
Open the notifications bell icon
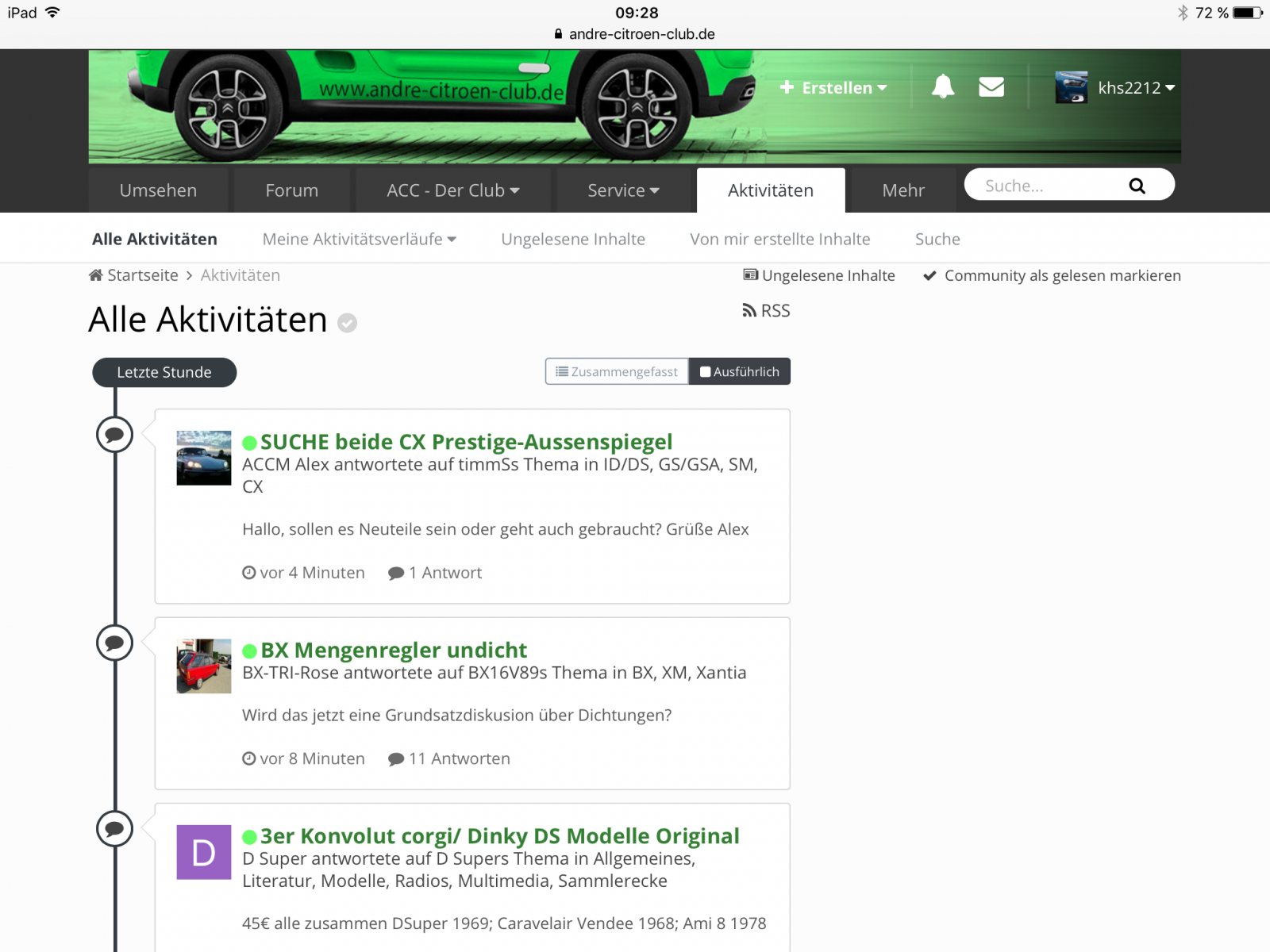(x=943, y=86)
